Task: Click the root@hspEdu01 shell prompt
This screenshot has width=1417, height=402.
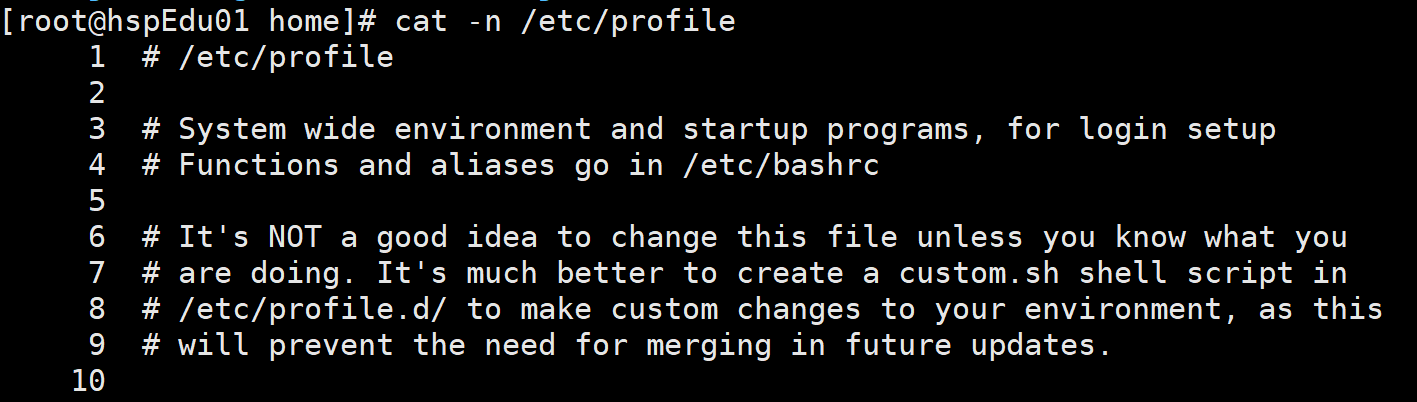Action: point(189,20)
